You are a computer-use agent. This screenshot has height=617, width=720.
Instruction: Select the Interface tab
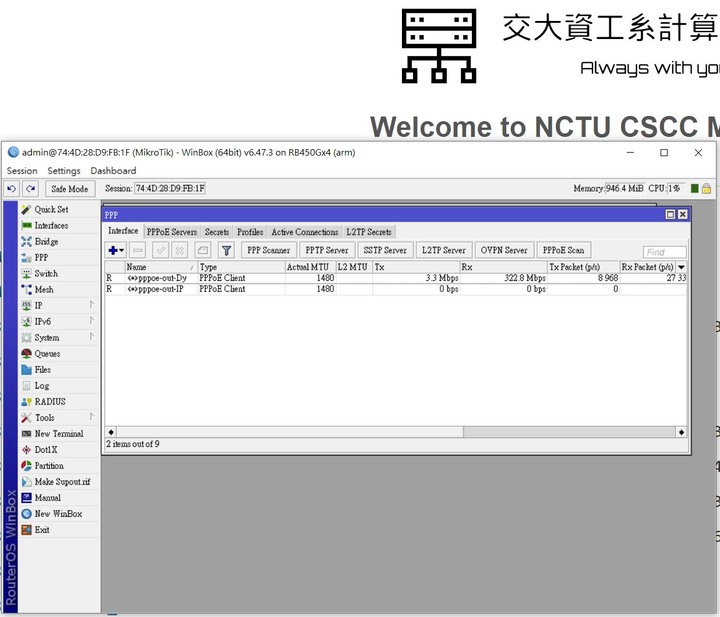coord(123,231)
